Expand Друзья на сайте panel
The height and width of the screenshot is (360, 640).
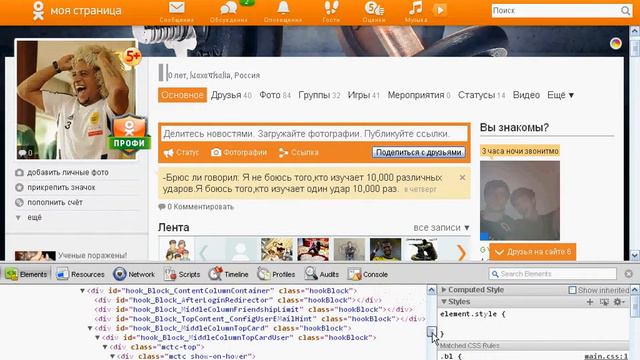pos(533,252)
